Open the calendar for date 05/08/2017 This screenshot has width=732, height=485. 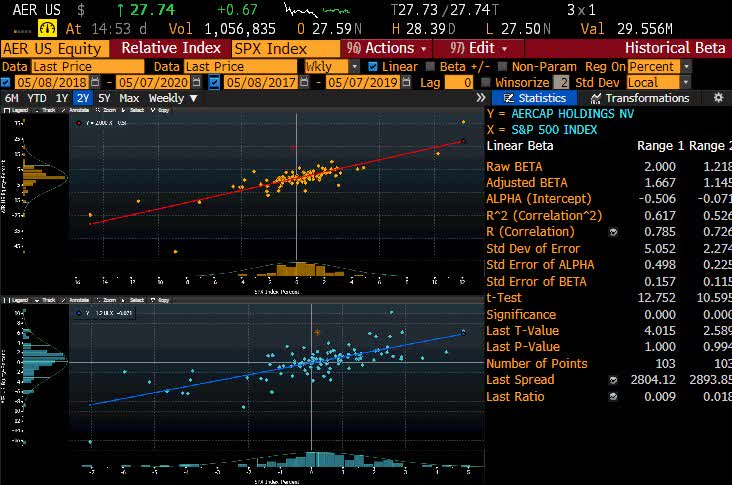[304, 83]
